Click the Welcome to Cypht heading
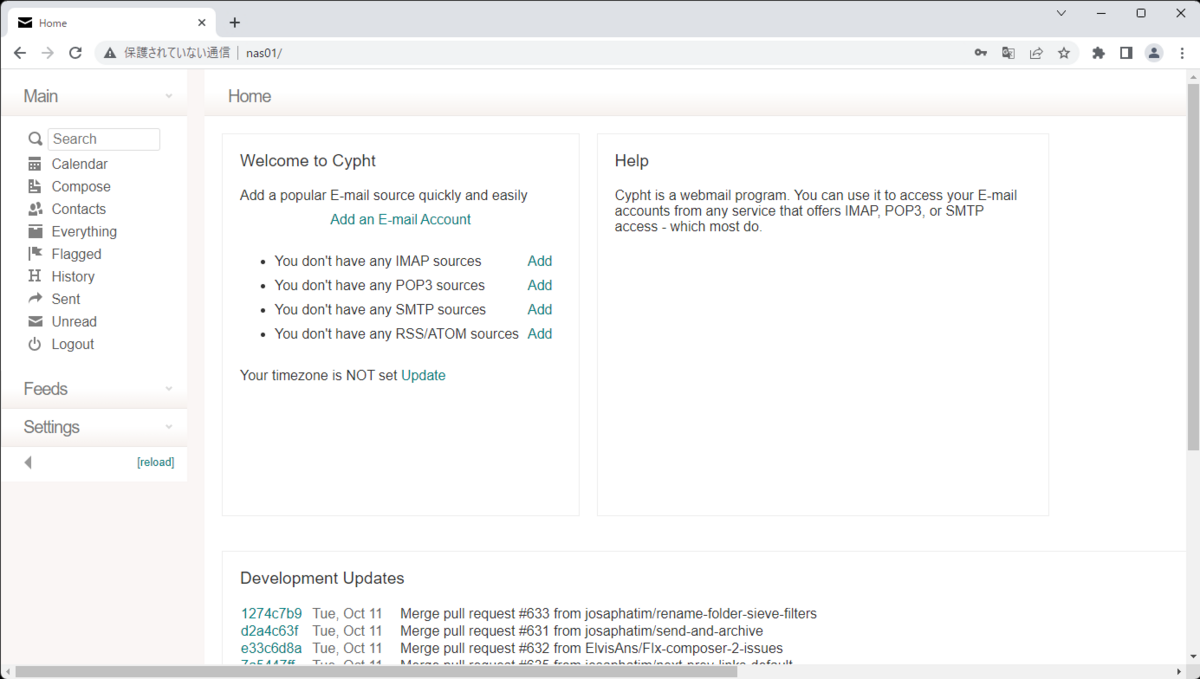 coord(308,160)
